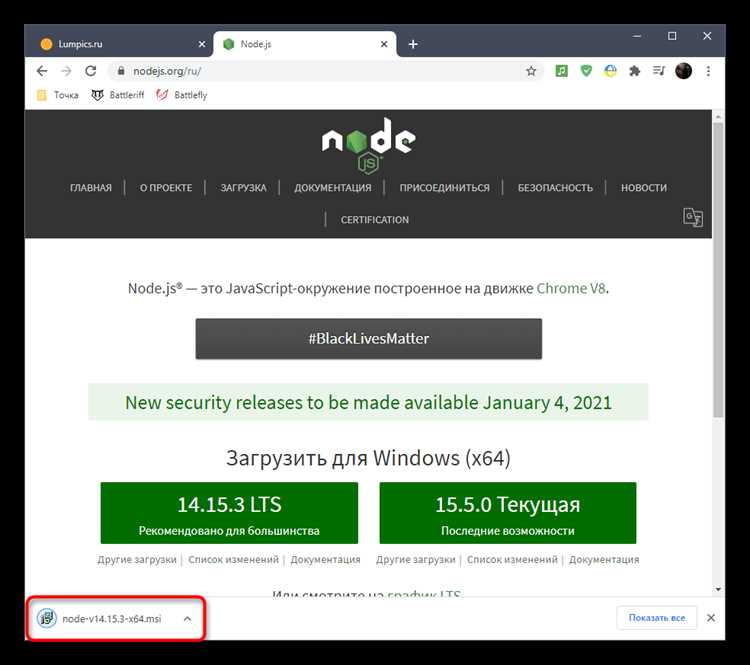Open О ПРОЕКТЕ navigation item

coord(166,188)
